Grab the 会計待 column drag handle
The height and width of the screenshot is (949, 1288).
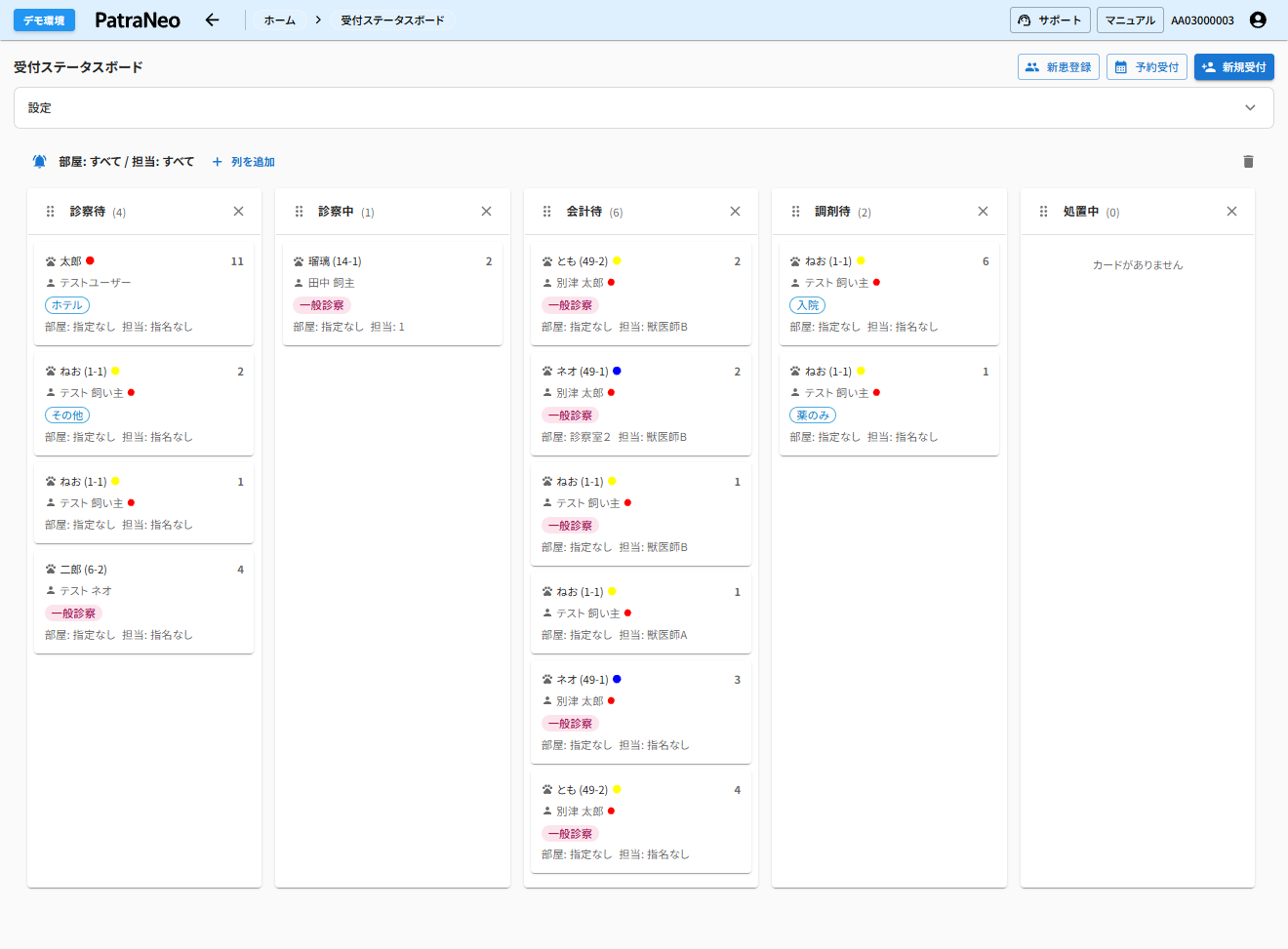(547, 212)
